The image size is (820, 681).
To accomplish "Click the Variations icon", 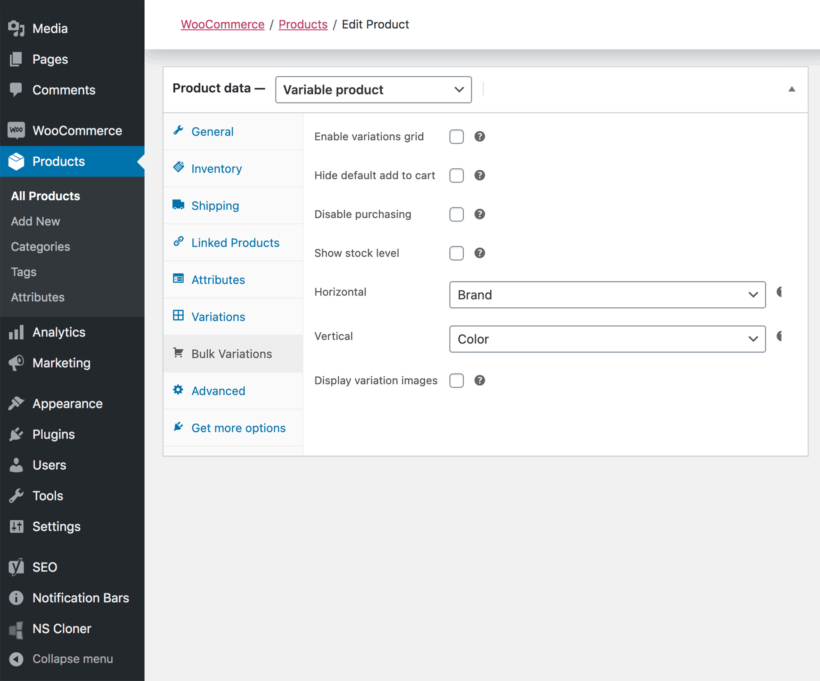I will (x=180, y=316).
